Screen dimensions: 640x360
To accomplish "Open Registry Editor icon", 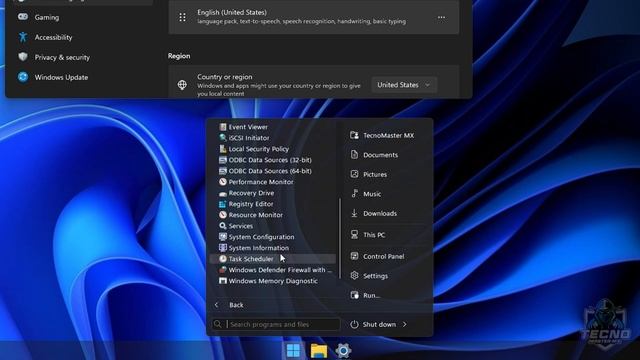I will pyautogui.click(x=222, y=204).
